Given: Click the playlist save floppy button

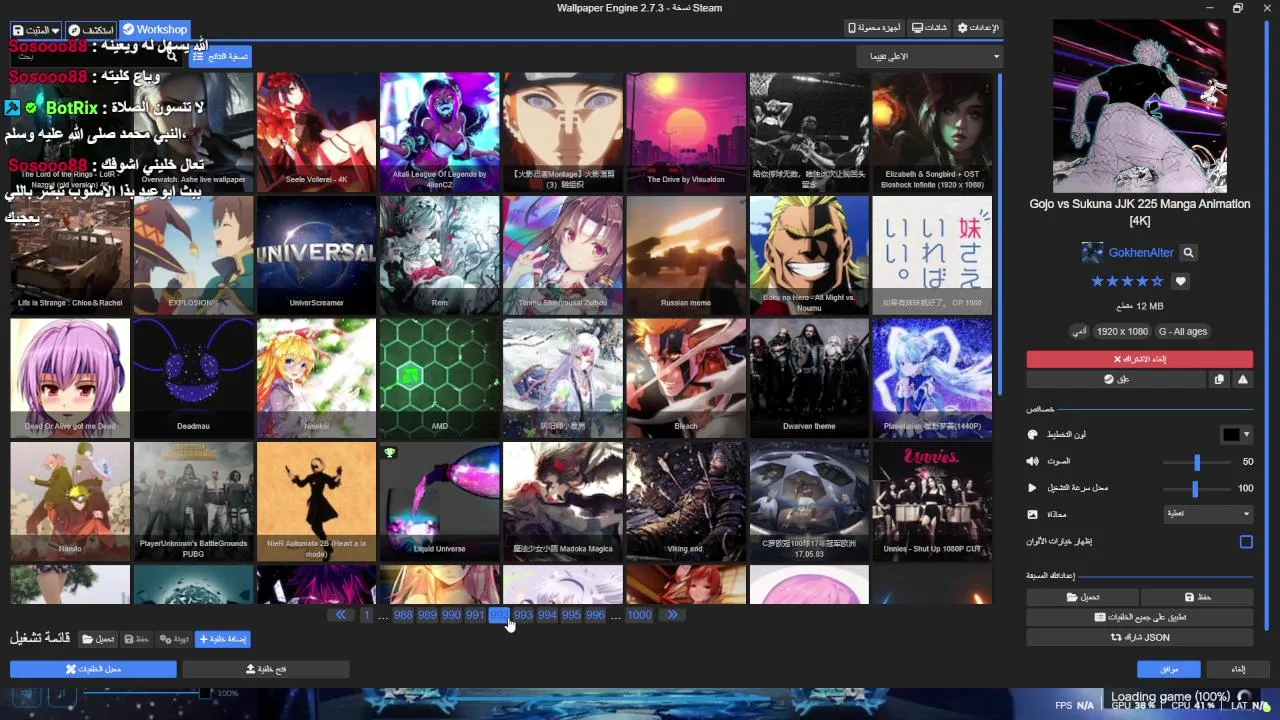Looking at the screenshot, I should 137,639.
